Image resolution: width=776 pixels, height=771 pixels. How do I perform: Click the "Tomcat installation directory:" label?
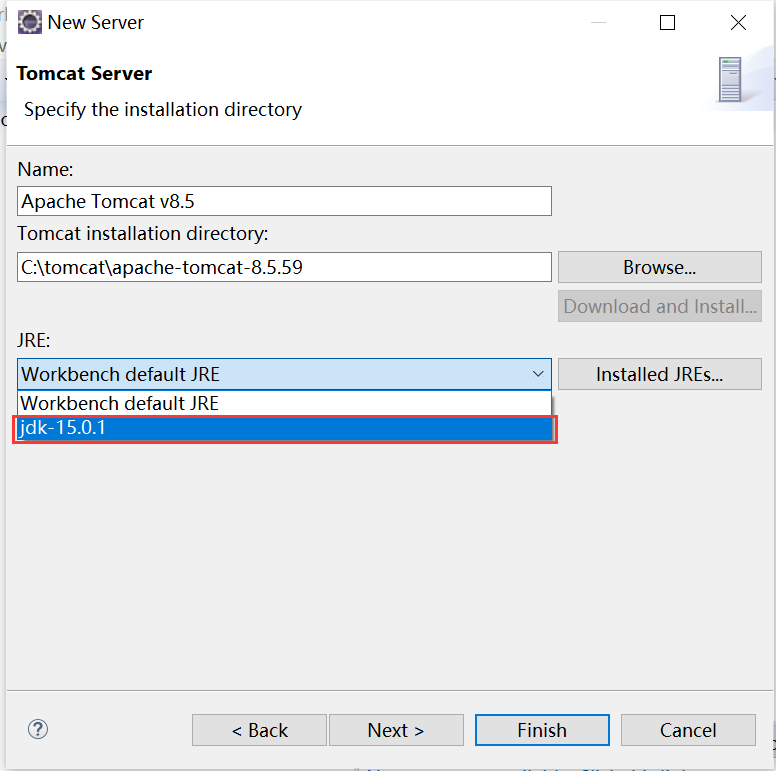pos(143,233)
